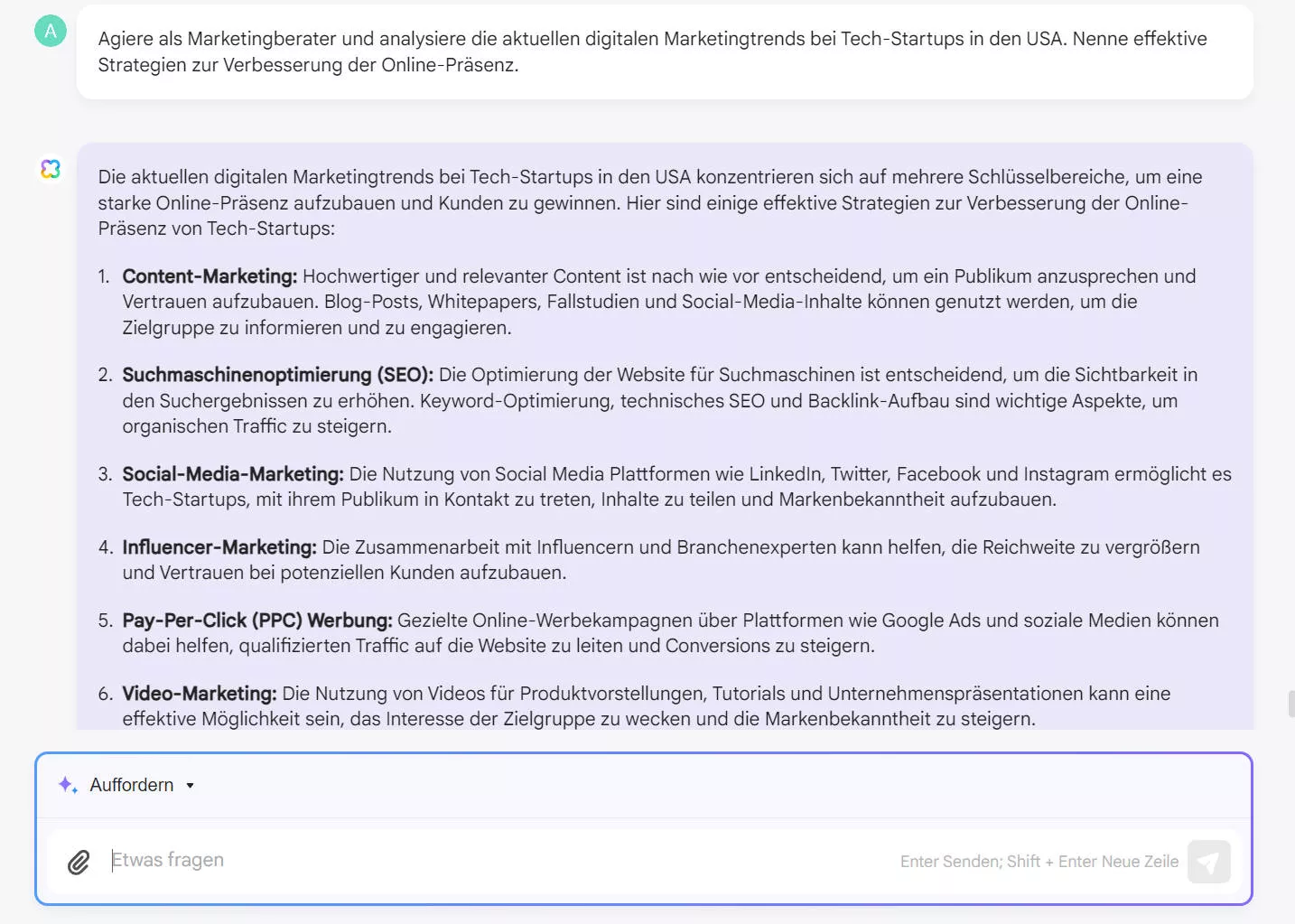Click the bold Content-Marketing heading
The height and width of the screenshot is (924, 1295).
pos(209,275)
